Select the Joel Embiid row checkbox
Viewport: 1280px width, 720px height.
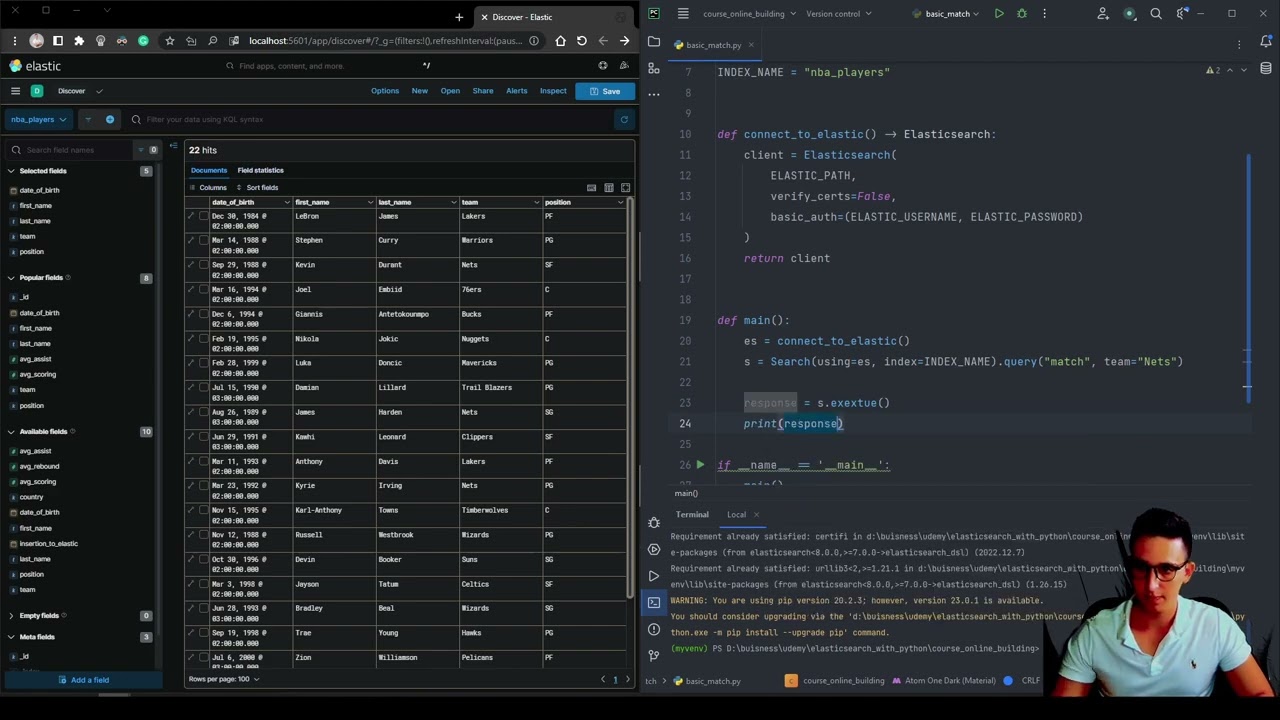coord(204,290)
